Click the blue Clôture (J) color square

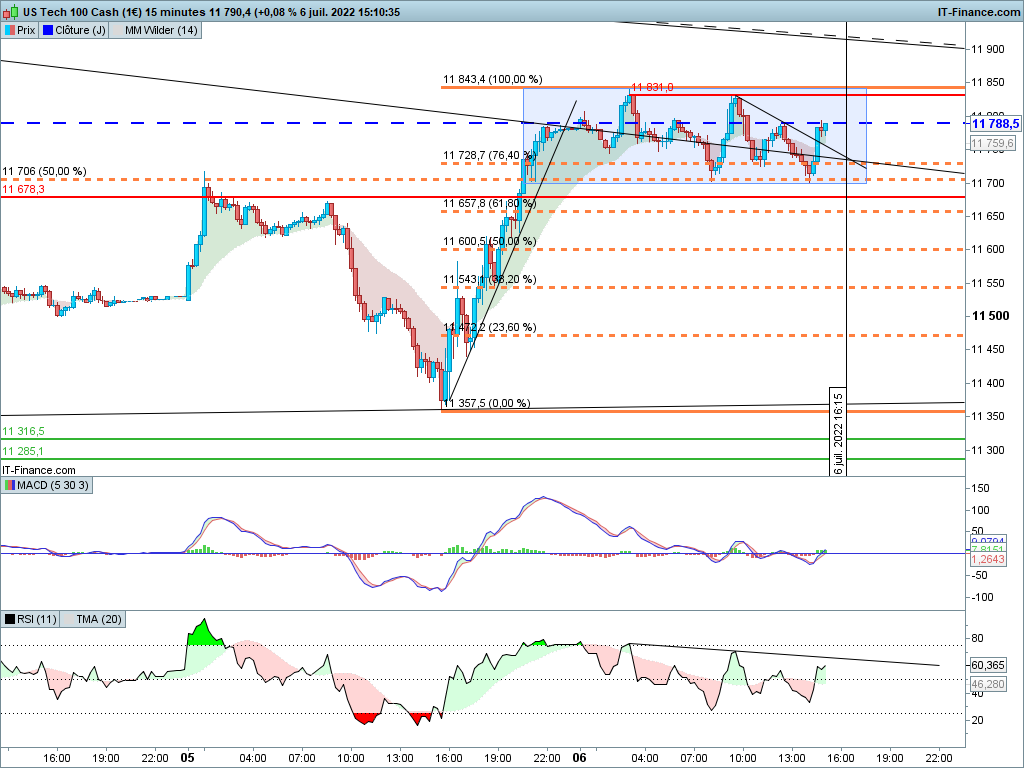coord(48,30)
